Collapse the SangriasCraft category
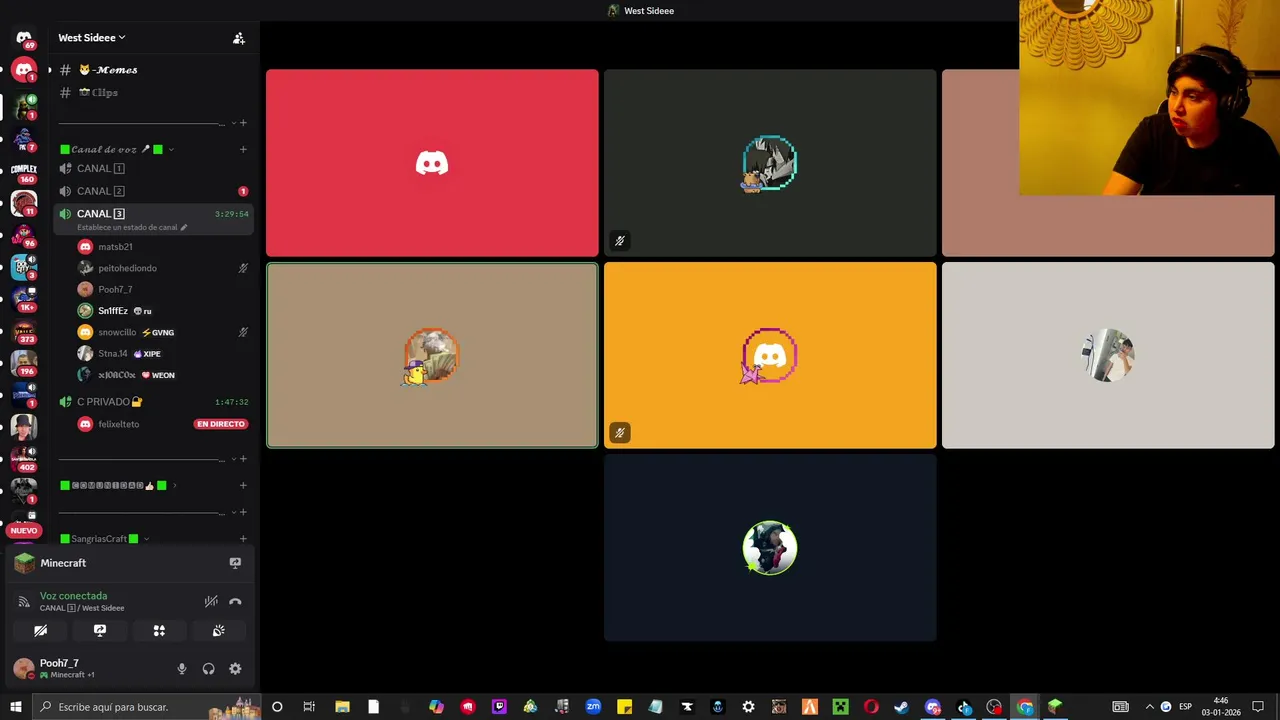The height and width of the screenshot is (720, 1280). point(105,539)
